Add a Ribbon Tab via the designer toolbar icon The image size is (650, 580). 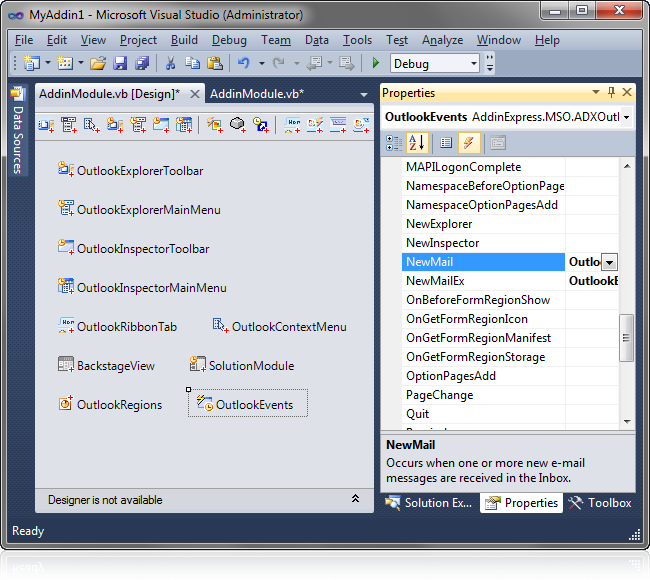click(x=292, y=125)
